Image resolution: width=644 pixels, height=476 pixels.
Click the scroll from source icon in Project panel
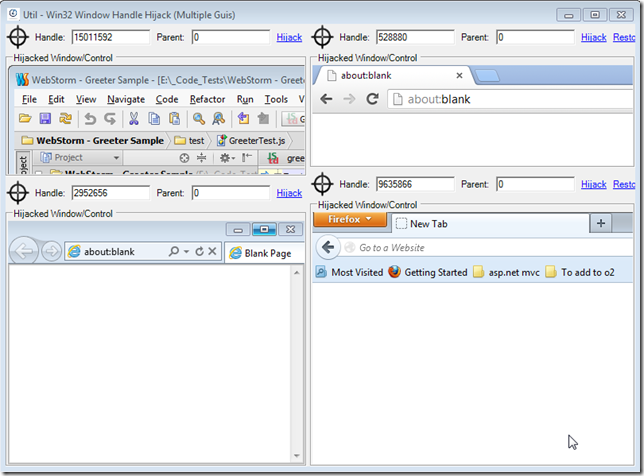pyautogui.click(x=184, y=158)
